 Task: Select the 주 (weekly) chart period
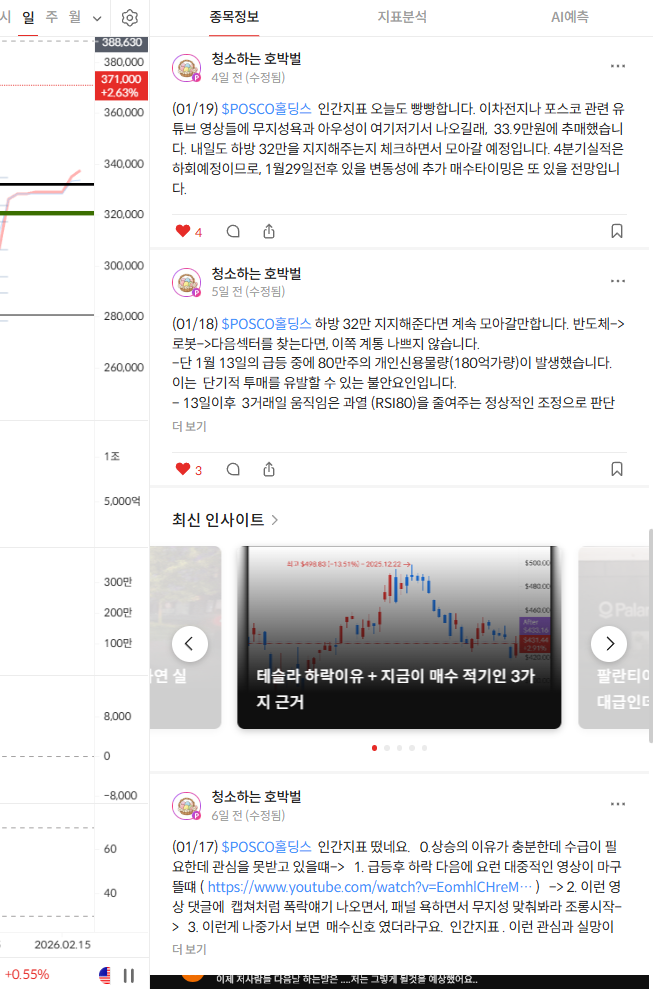(x=52, y=17)
